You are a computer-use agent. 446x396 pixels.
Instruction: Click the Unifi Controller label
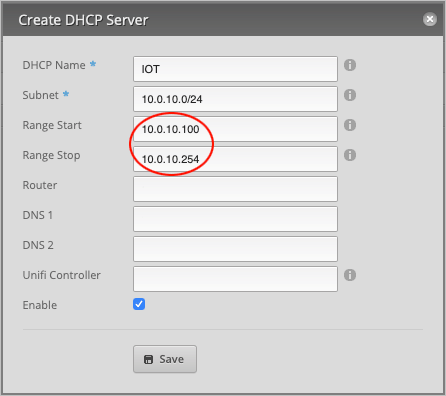tap(62, 275)
